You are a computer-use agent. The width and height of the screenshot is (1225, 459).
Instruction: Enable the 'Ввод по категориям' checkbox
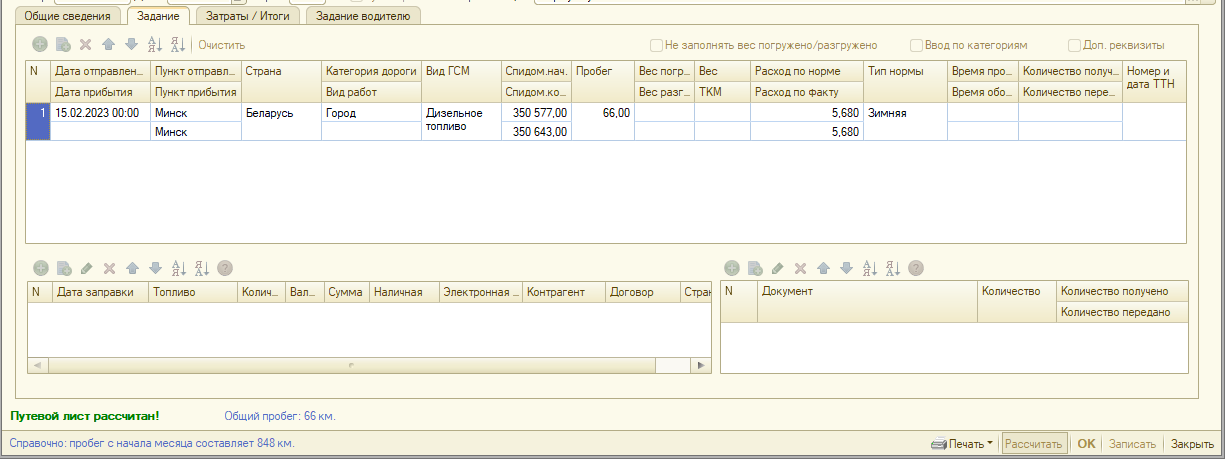916,45
